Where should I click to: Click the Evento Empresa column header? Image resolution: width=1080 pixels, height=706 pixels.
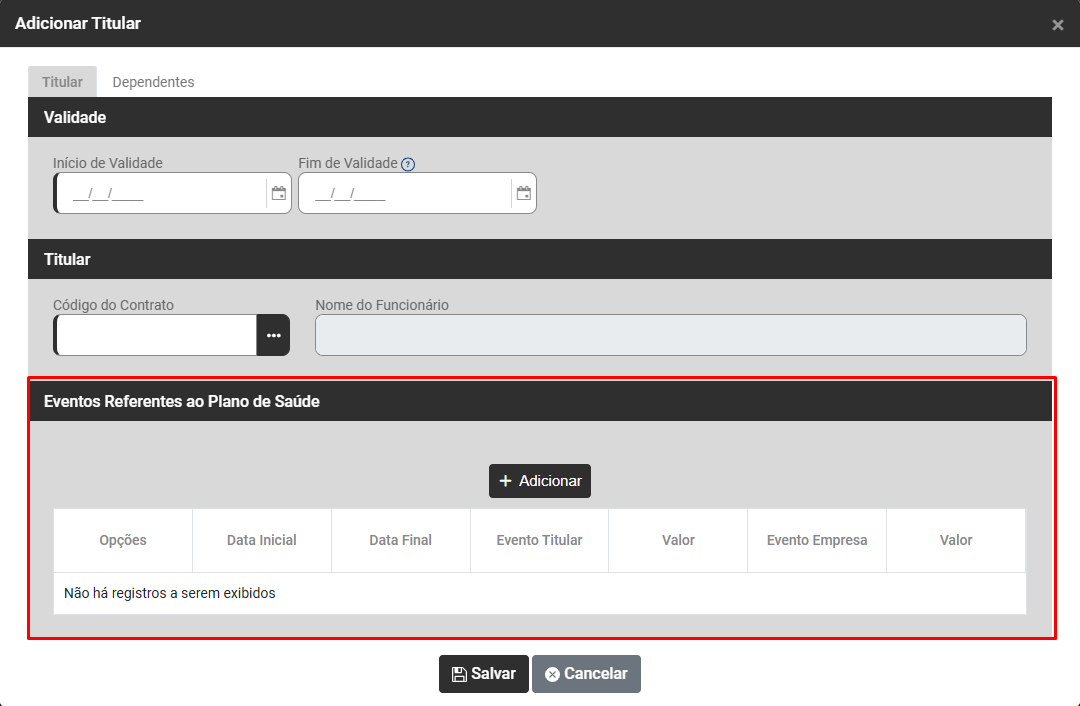coord(817,540)
